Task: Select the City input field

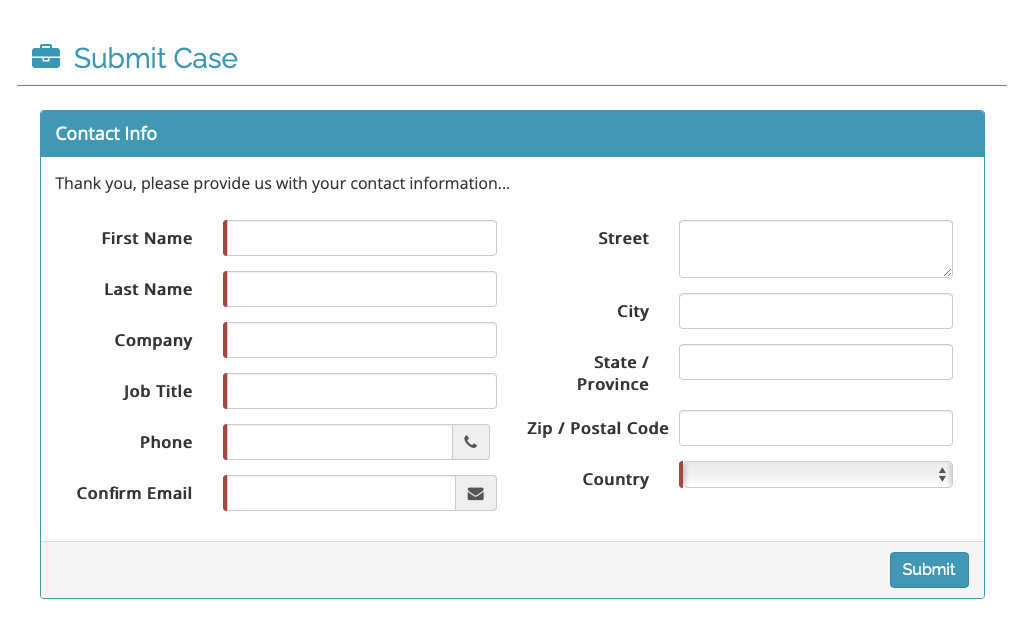Action: 815,311
